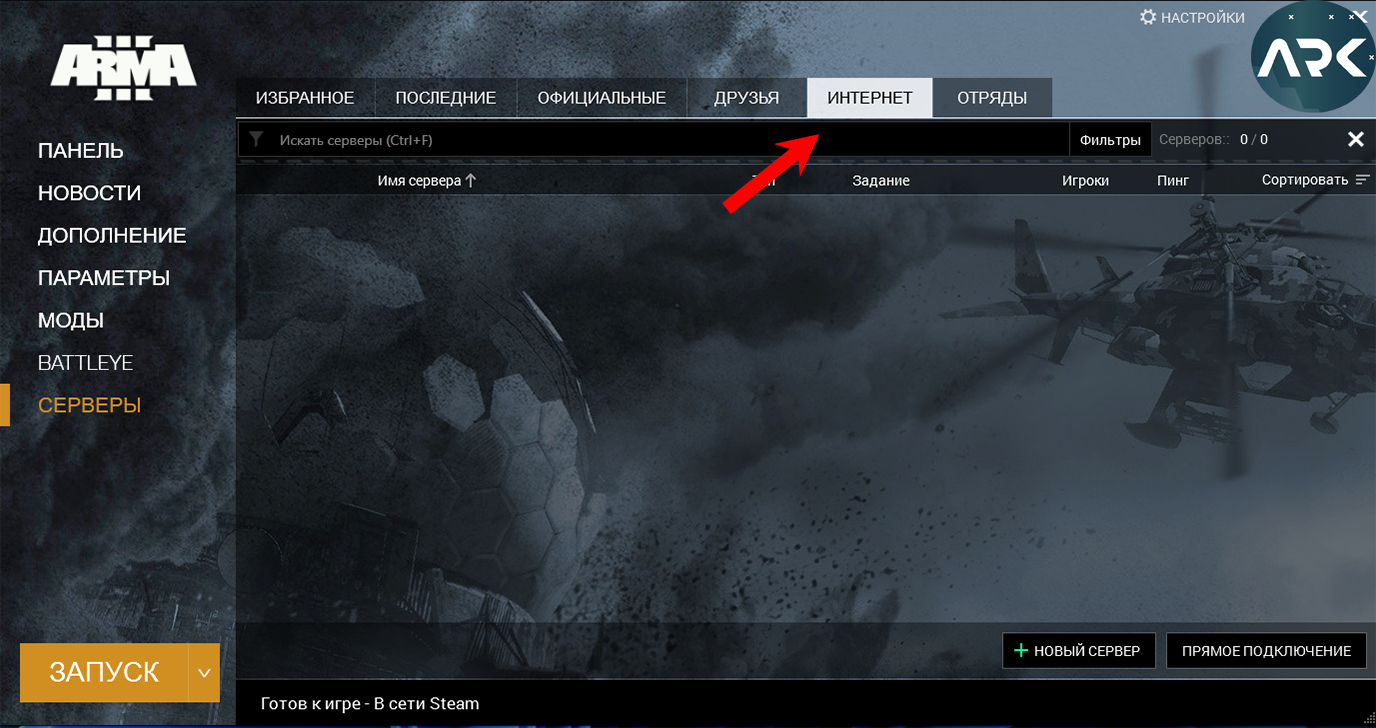Open the ДРУЗЬЯ tab

point(747,98)
